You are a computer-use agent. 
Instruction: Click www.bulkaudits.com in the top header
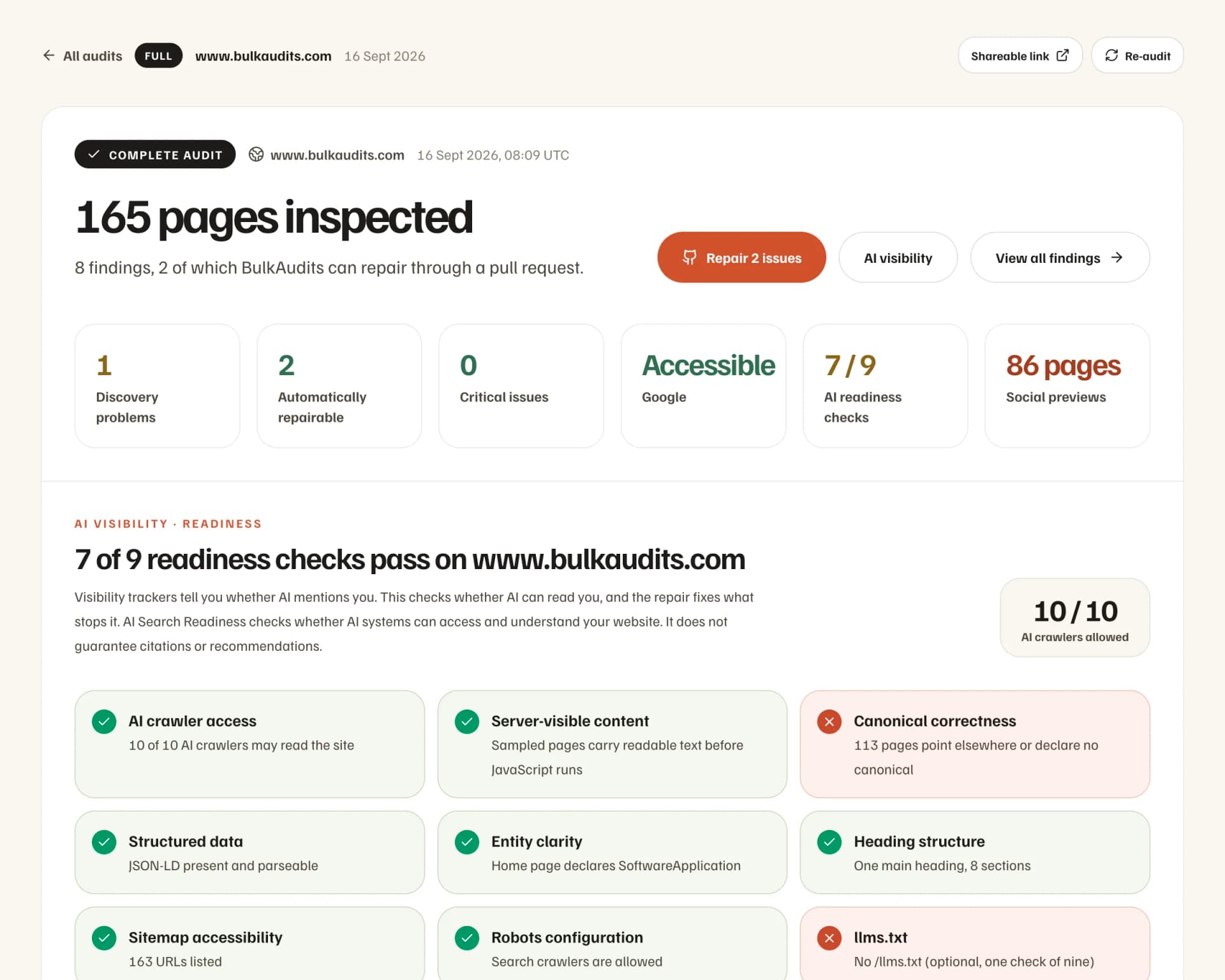tap(263, 56)
